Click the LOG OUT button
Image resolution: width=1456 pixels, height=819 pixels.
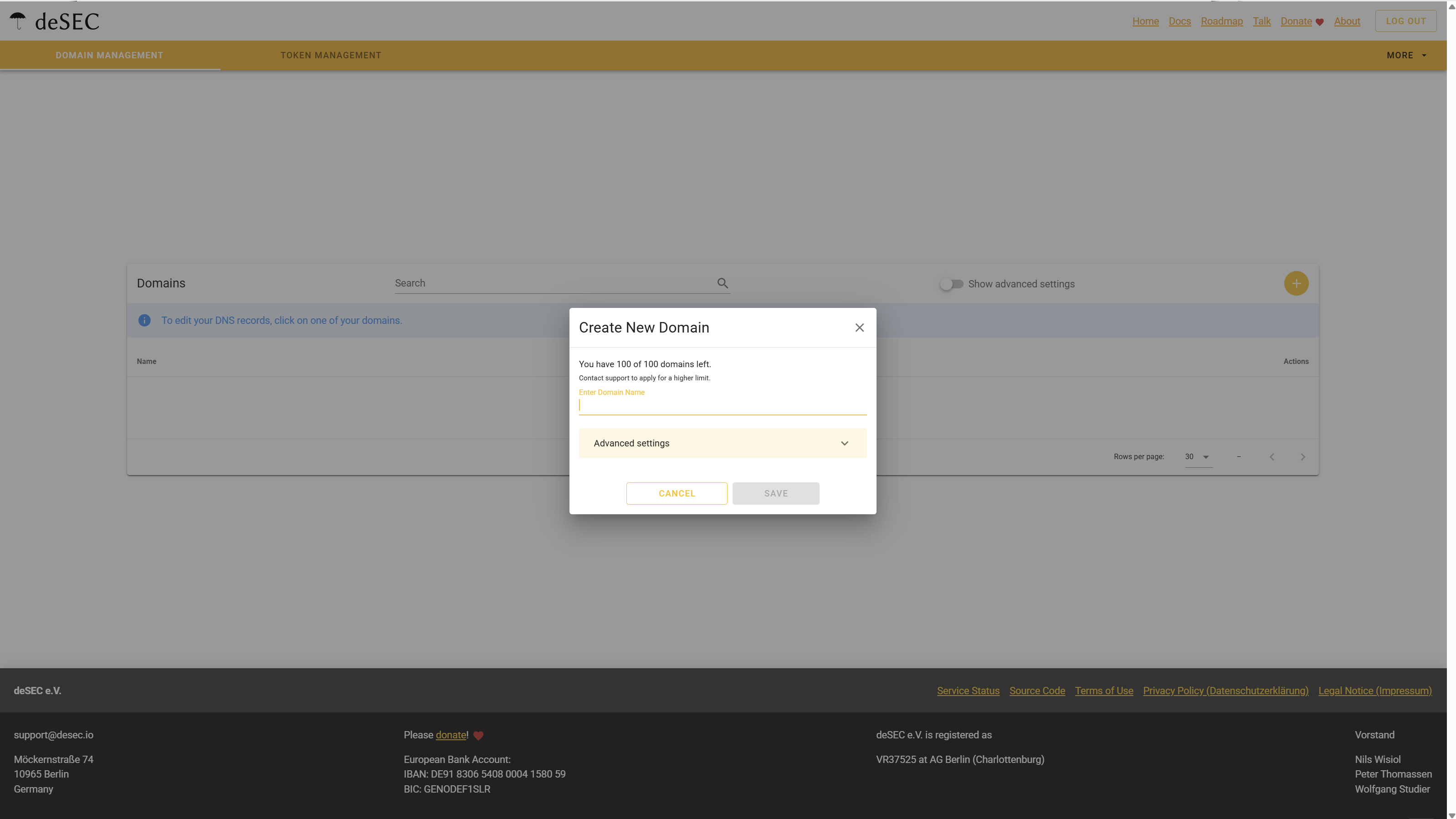[x=1406, y=20]
